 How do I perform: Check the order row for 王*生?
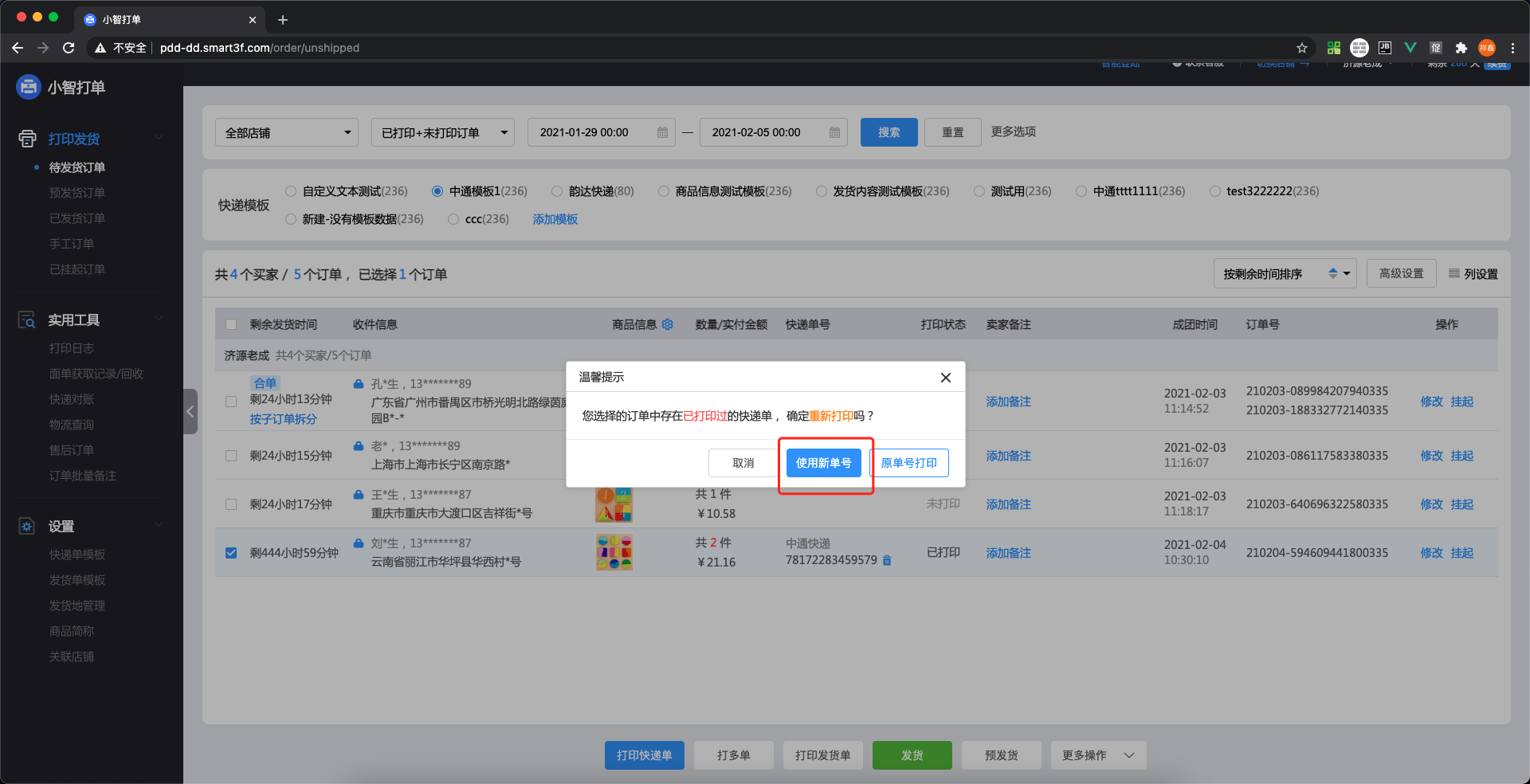[x=231, y=504]
